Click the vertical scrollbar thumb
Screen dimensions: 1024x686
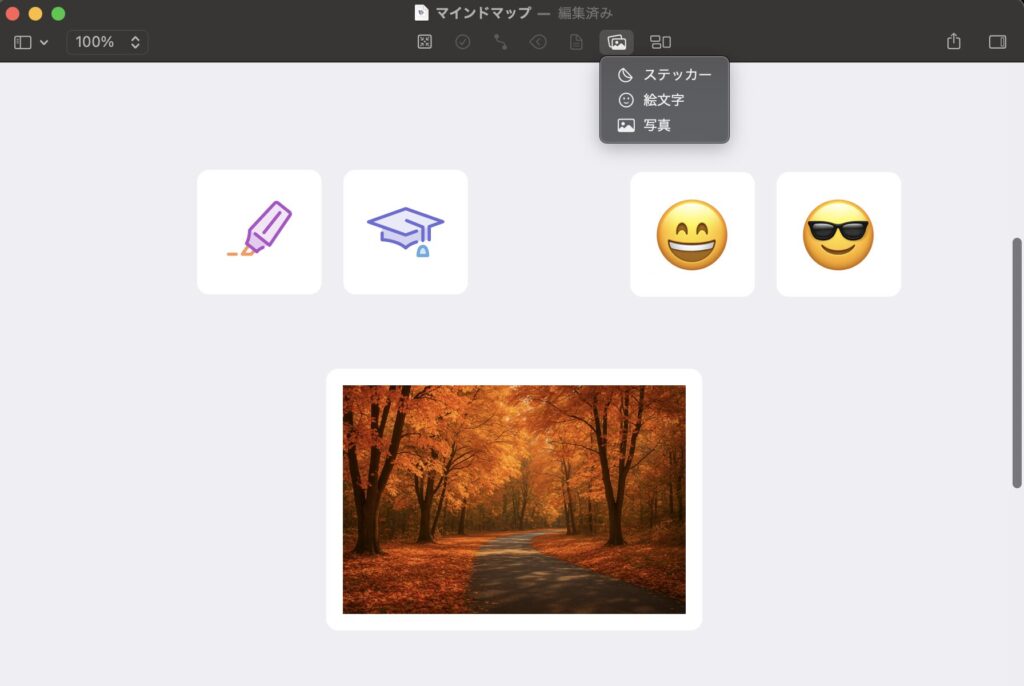(1017, 363)
